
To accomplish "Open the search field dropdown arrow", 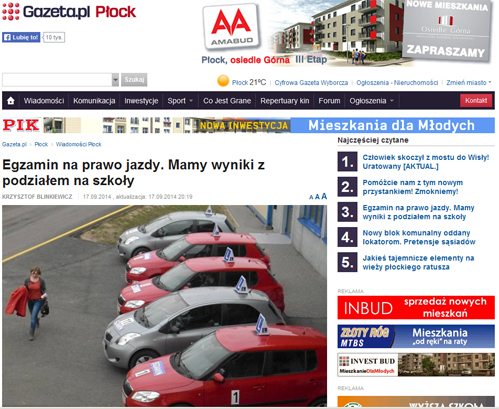I will (115, 80).
